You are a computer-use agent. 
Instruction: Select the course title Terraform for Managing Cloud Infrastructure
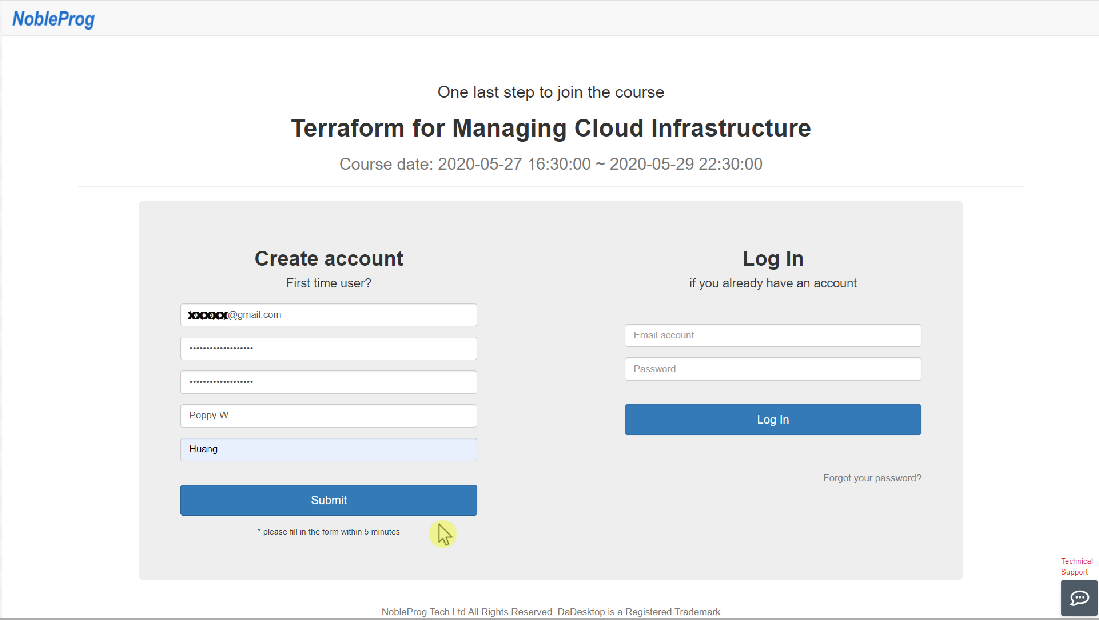click(551, 128)
